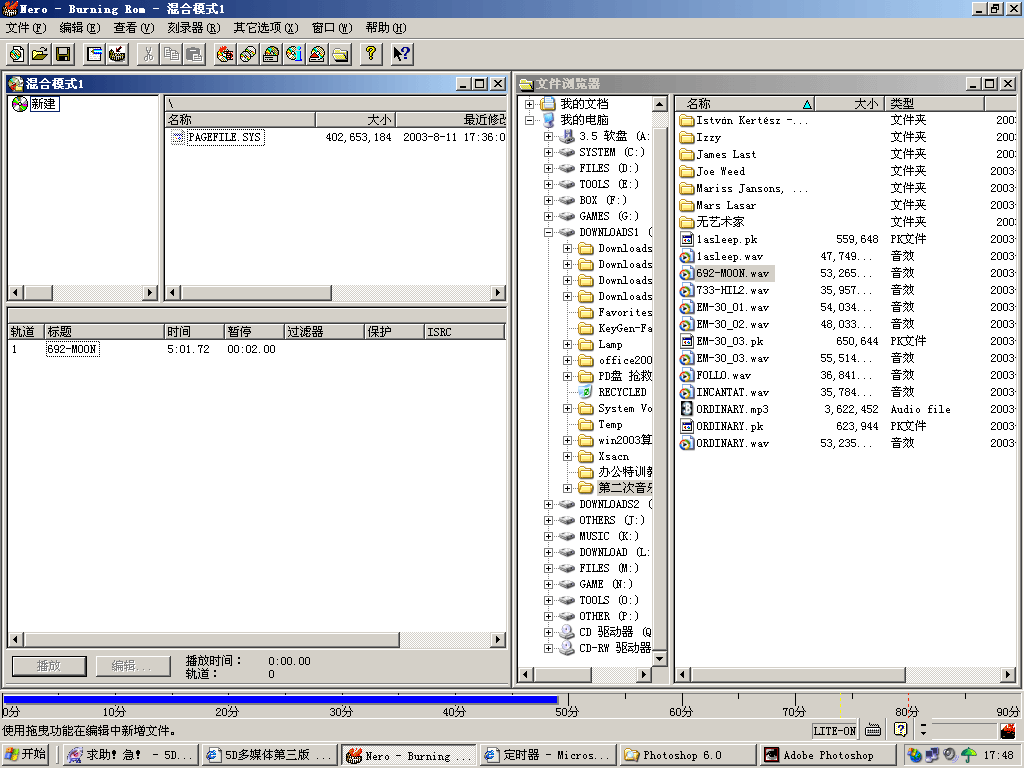Open the 文件(F) menu
Viewport: 1024px width, 768px height.
pos(26,27)
